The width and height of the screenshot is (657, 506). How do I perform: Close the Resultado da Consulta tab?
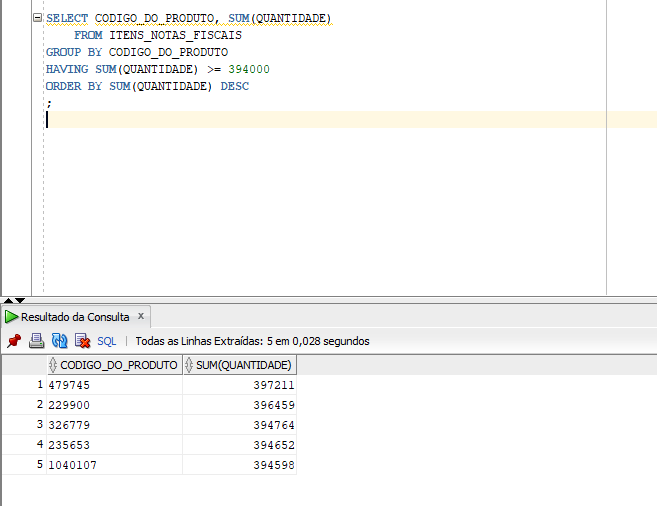142,316
